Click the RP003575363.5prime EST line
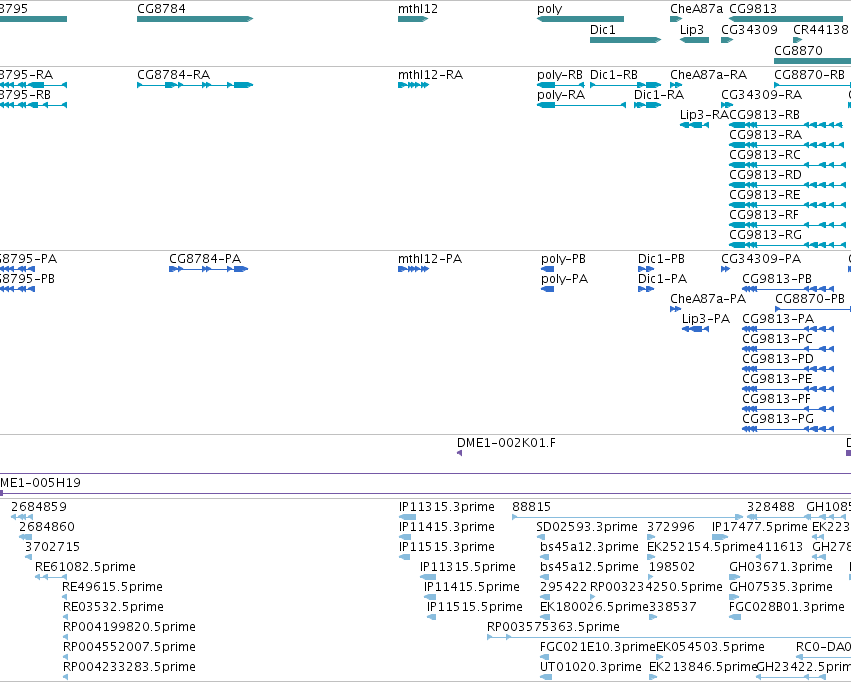This screenshot has height=682, width=851. click(669, 636)
